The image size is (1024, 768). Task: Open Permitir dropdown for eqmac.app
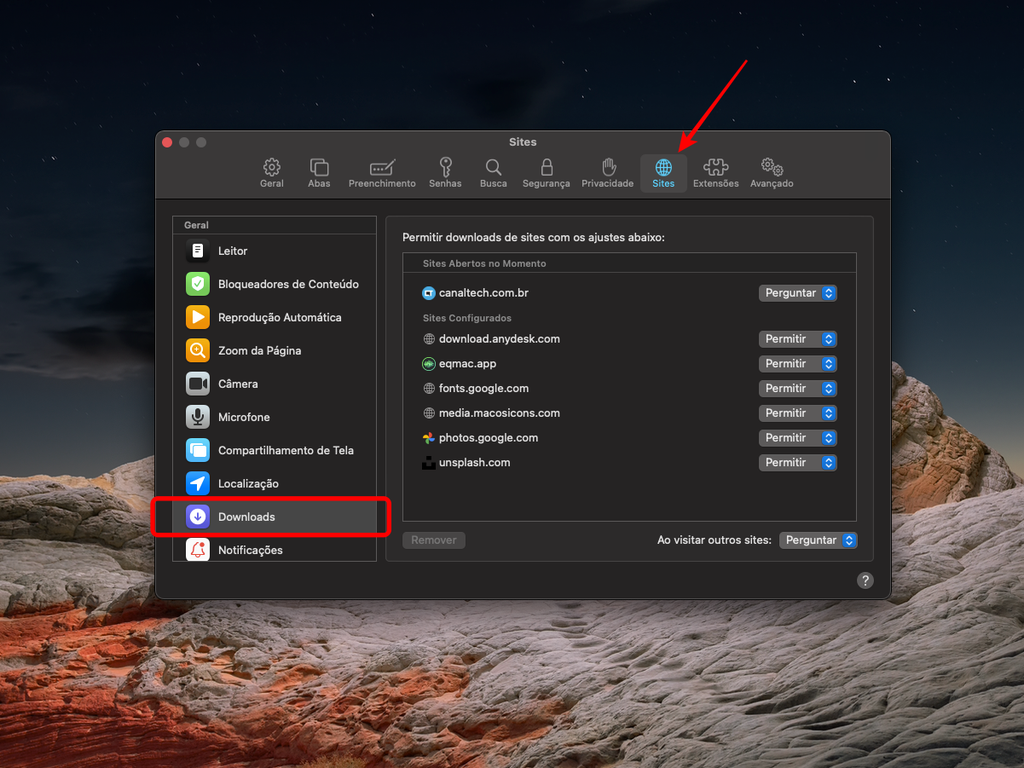[797, 364]
